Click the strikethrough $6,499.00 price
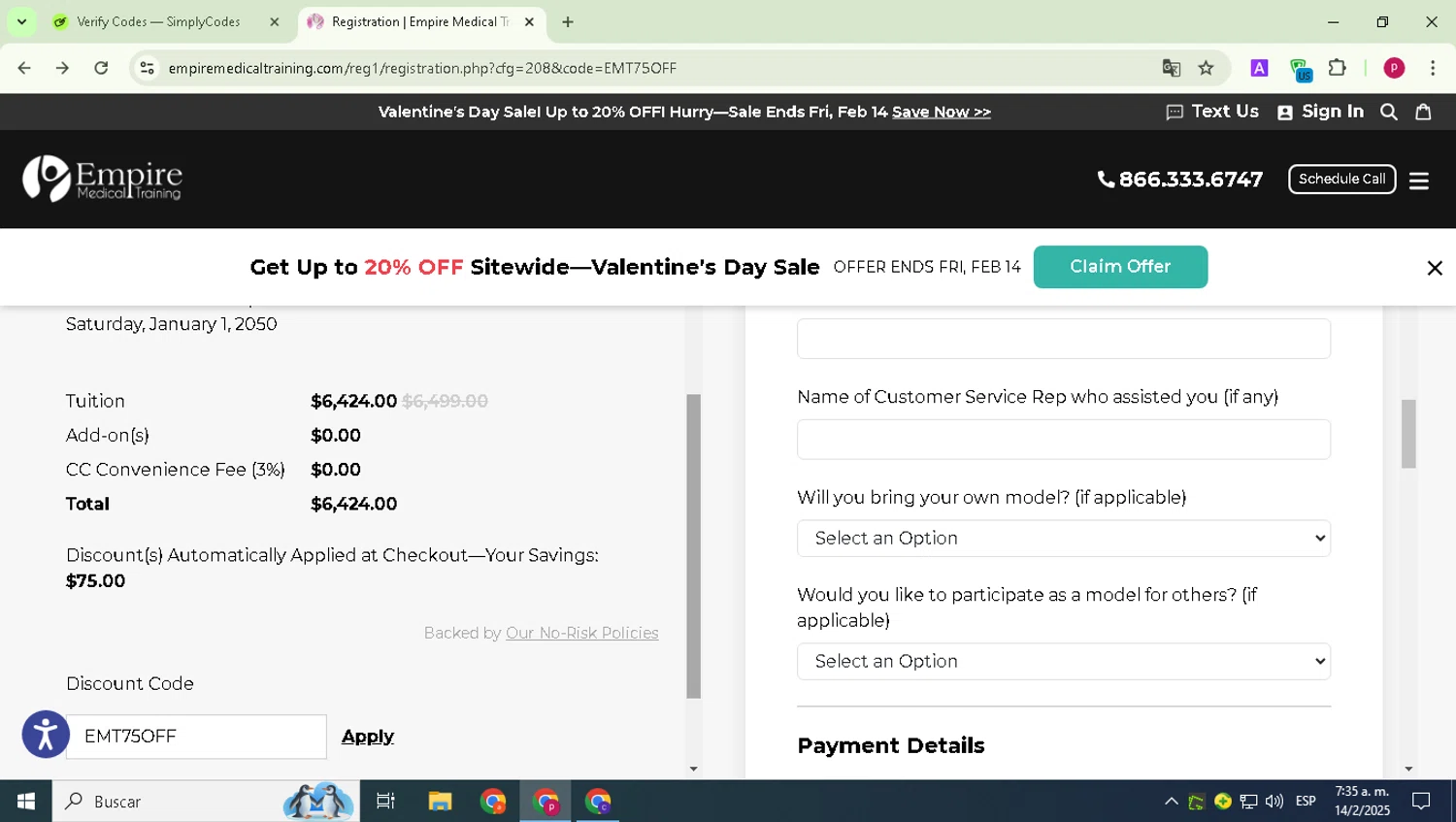Image resolution: width=1456 pixels, height=822 pixels. [x=445, y=401]
